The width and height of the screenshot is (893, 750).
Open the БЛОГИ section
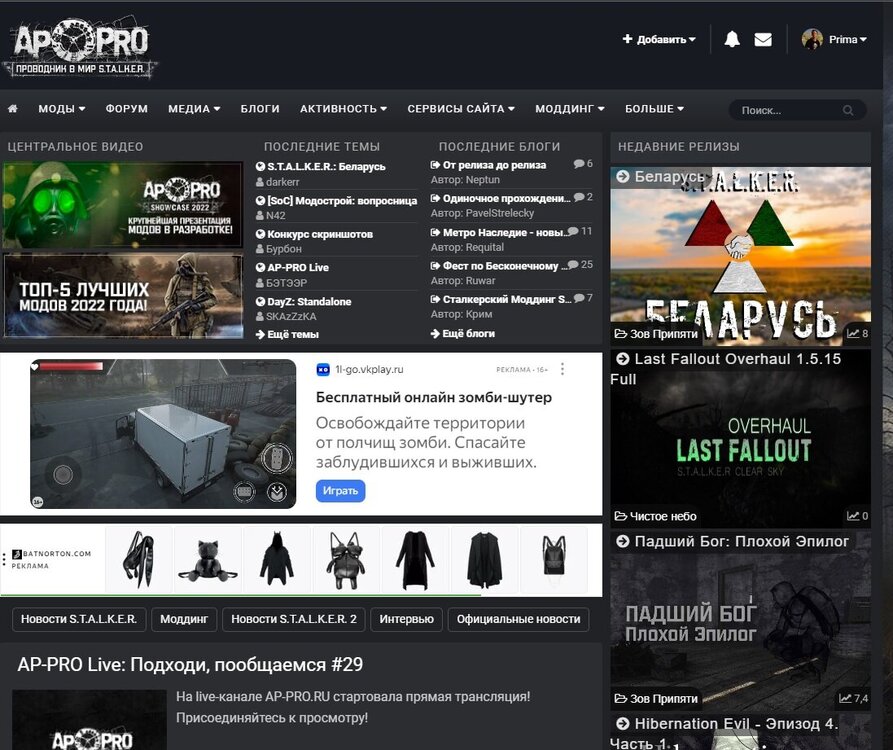(x=260, y=108)
